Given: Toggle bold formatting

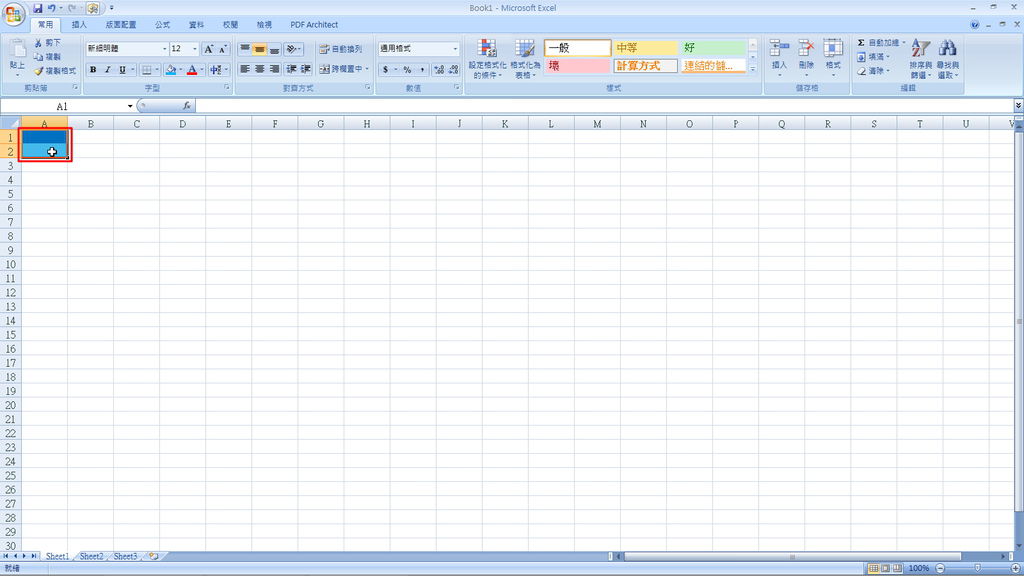Looking at the screenshot, I should tap(93, 70).
